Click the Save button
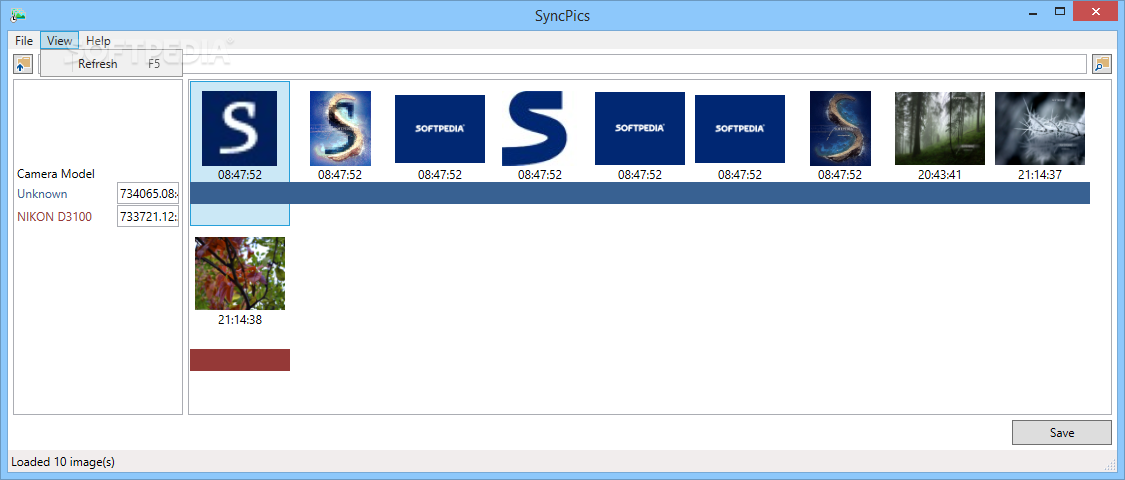 (x=1061, y=433)
